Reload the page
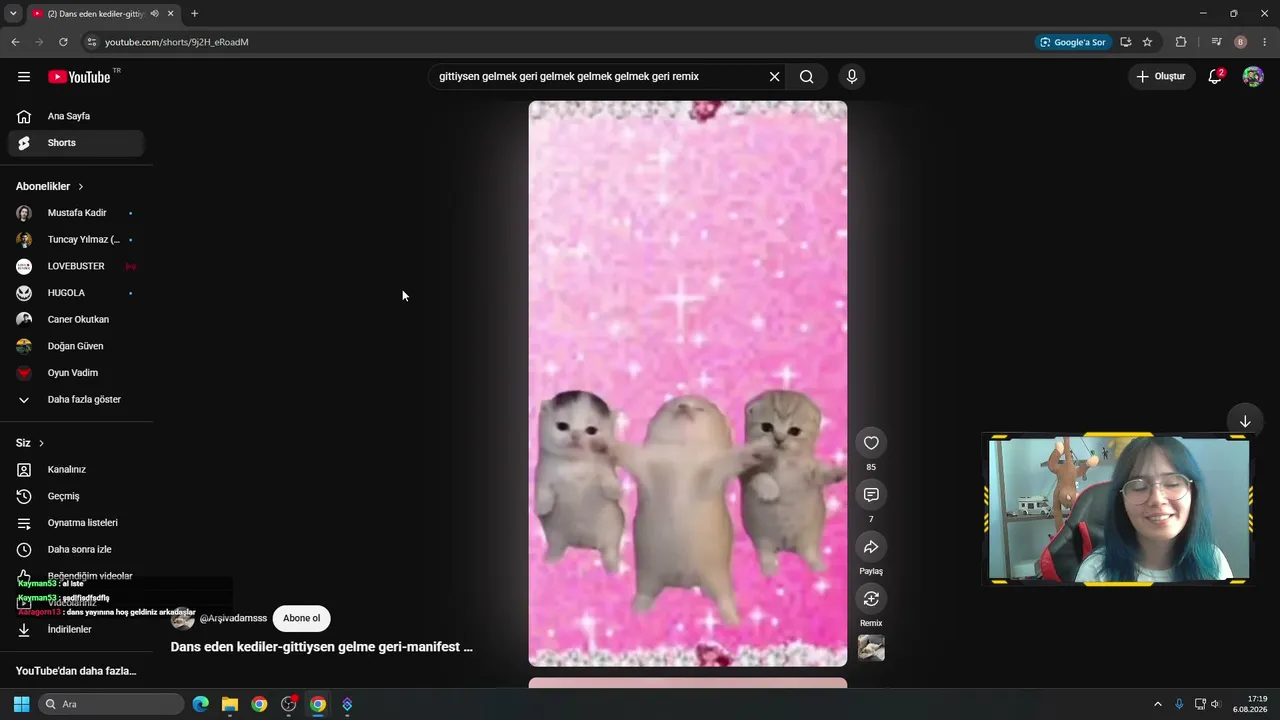1280x720 pixels. coord(63,42)
